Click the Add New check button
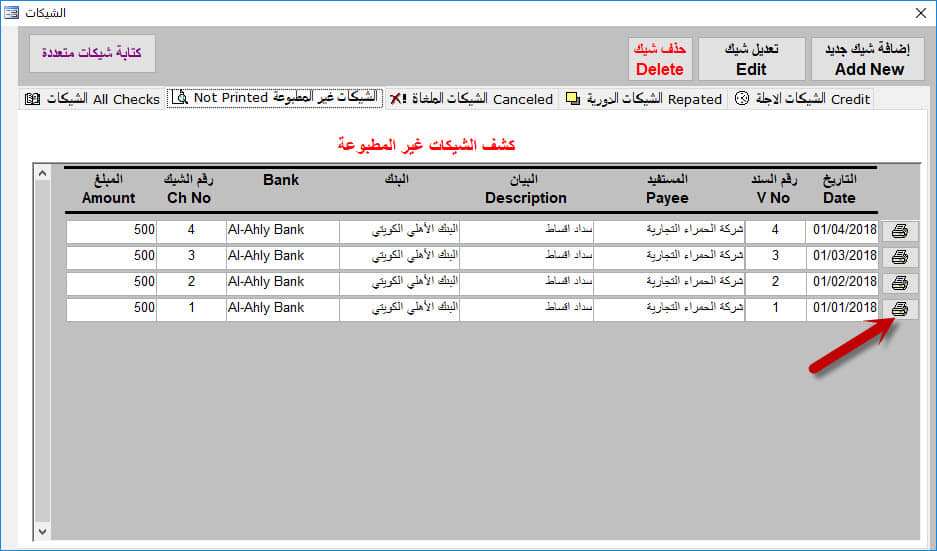937x551 pixels. (x=868, y=59)
